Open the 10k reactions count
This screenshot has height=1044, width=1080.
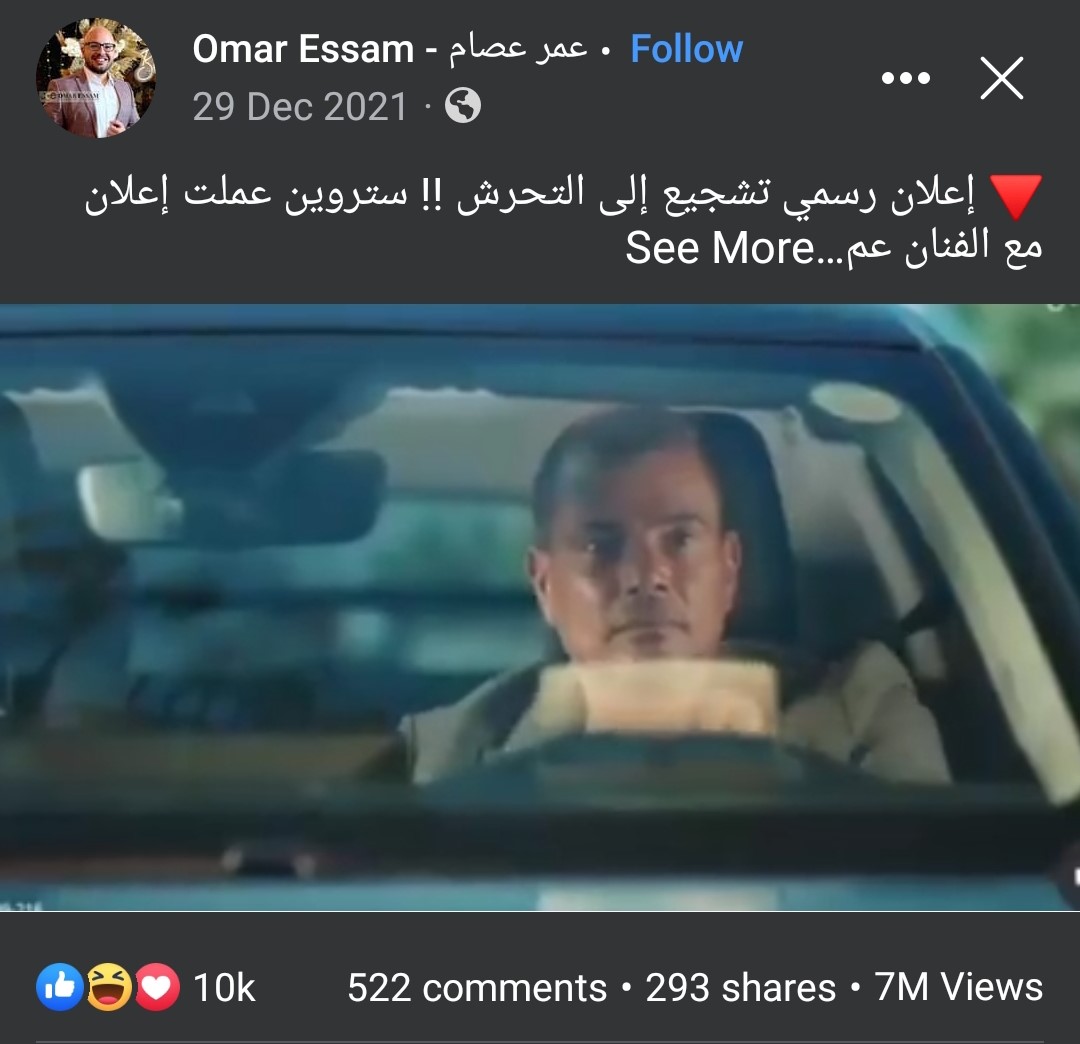pyautogui.click(x=225, y=988)
